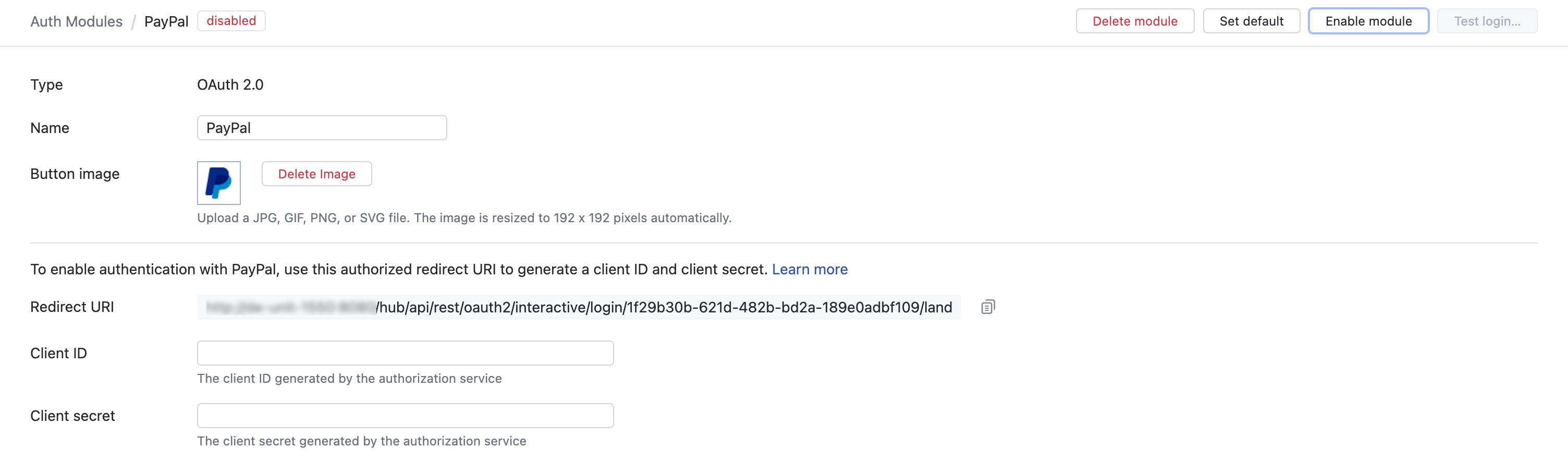Set this module as default
The height and width of the screenshot is (460, 1568).
[x=1251, y=21]
